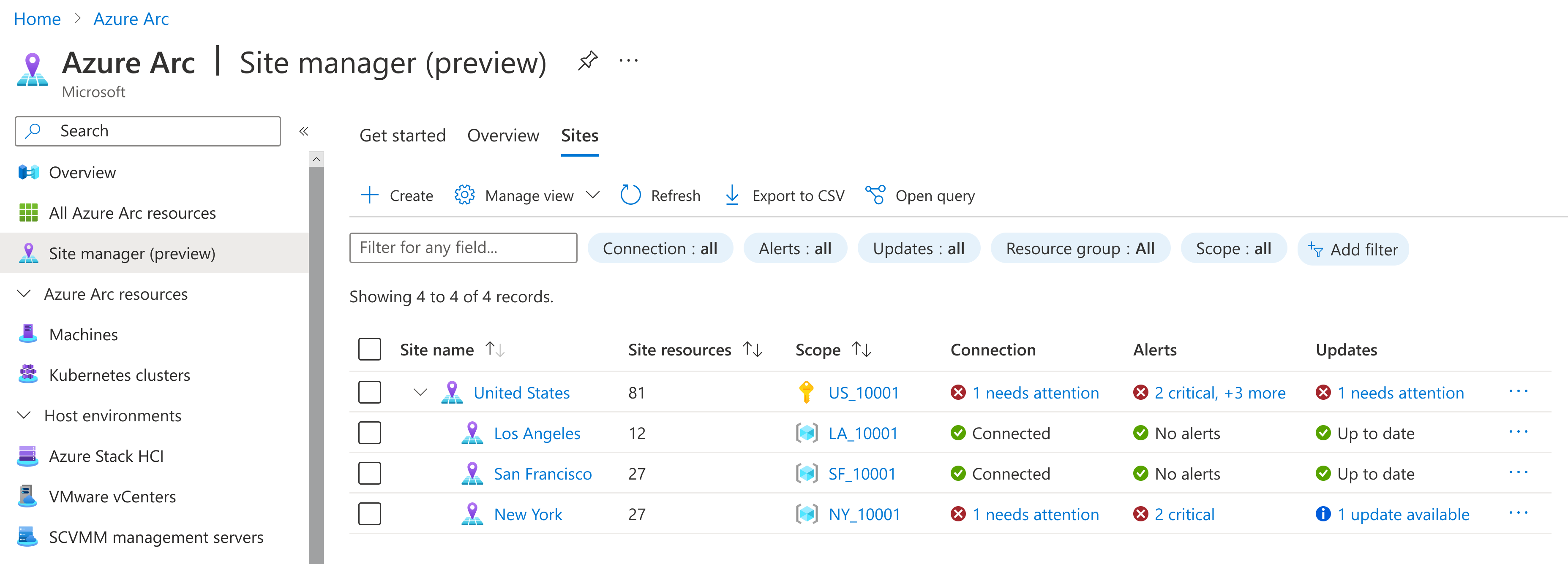This screenshot has height=564, width=1568.
Task: Click the Refresh circular arrow icon
Action: (630, 195)
